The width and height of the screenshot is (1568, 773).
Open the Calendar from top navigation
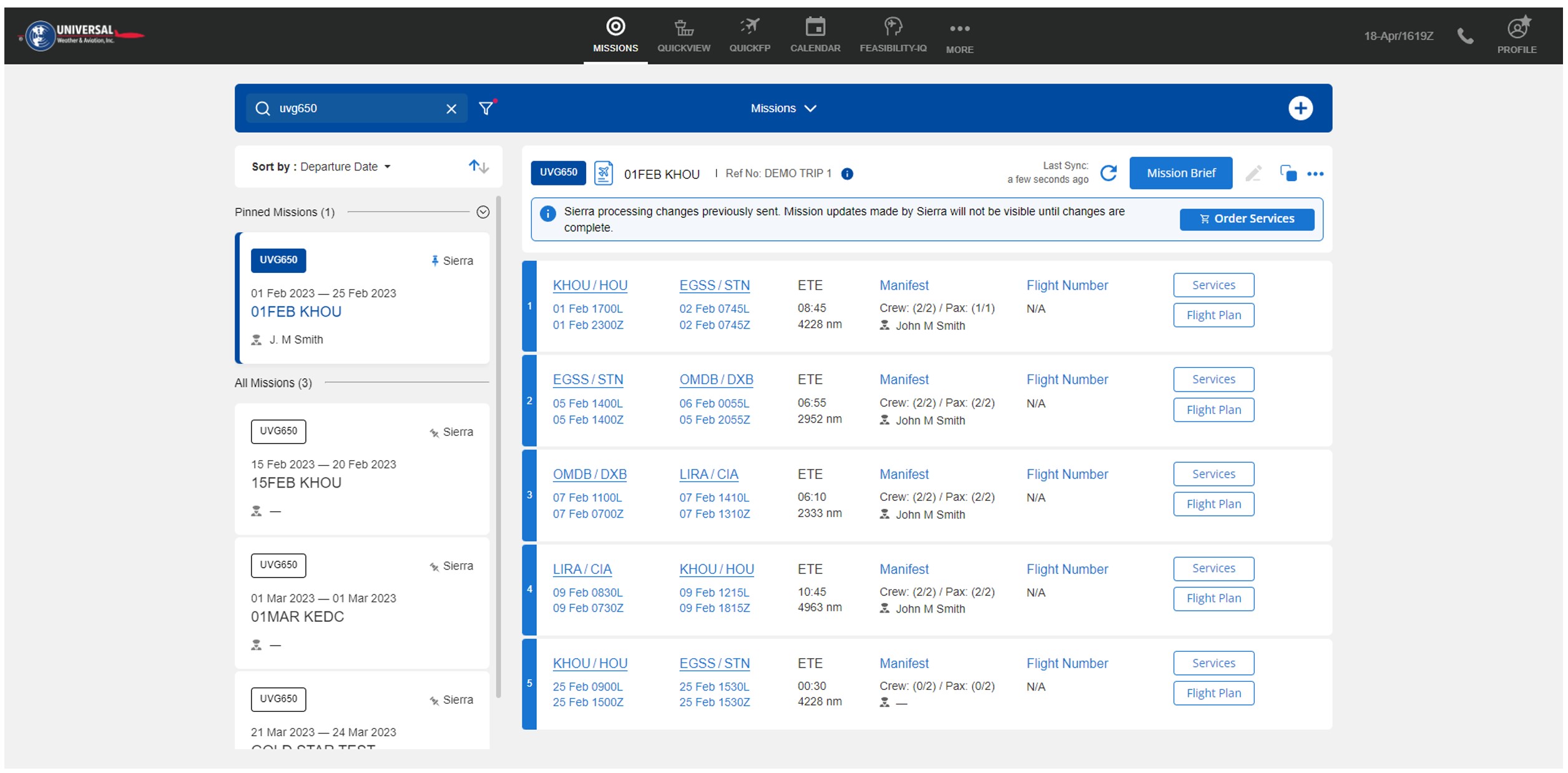point(815,35)
